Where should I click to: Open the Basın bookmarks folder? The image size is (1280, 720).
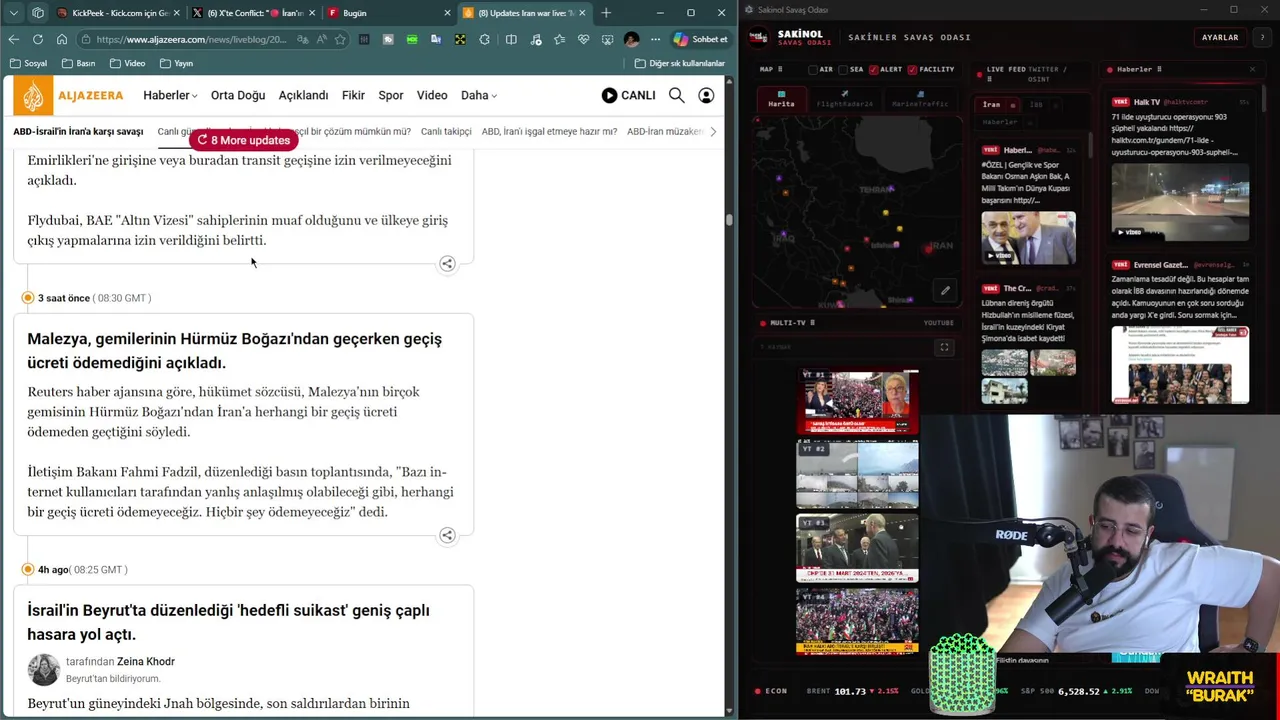(78, 63)
